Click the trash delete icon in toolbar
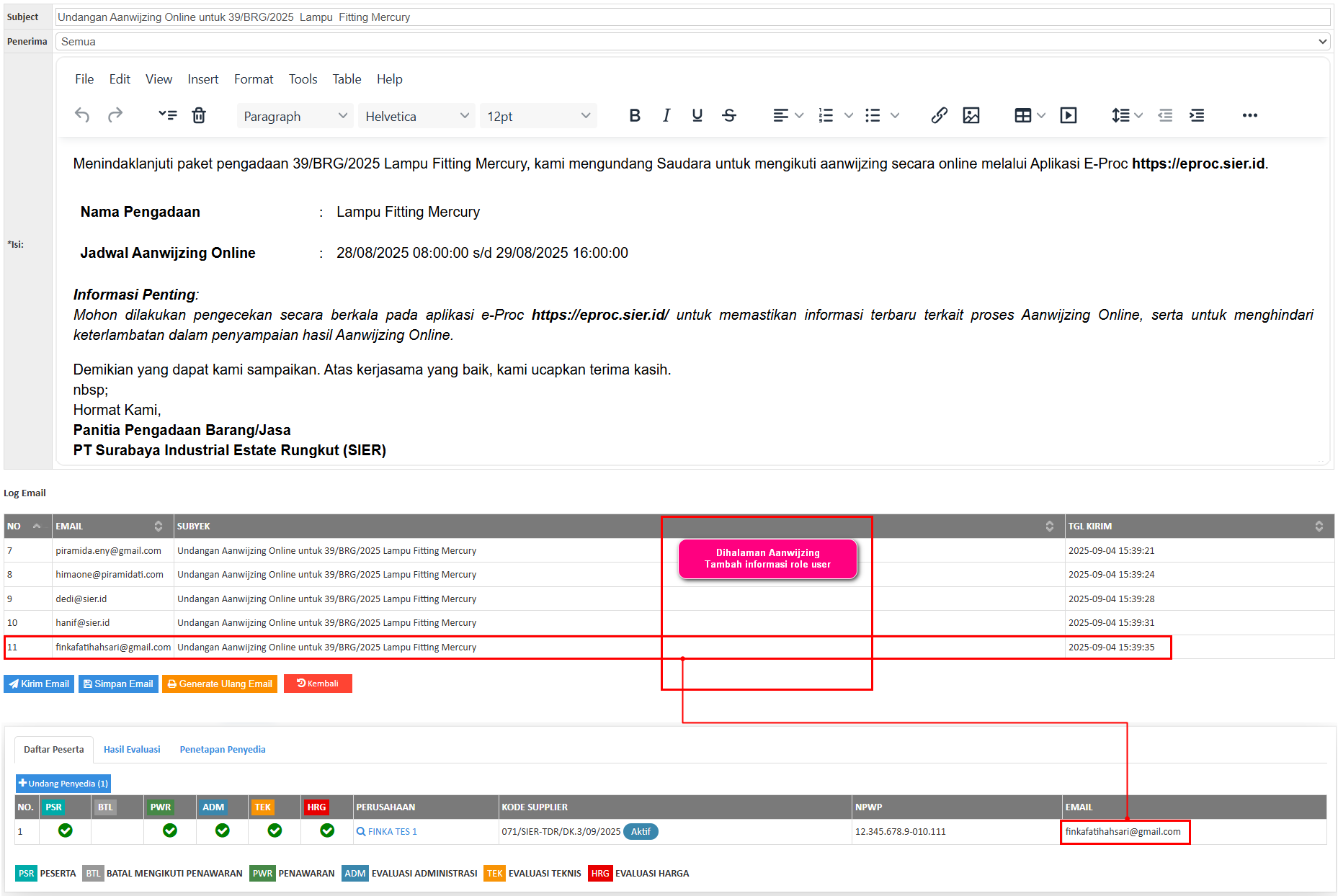This screenshot has width=1338, height=896. pos(199,115)
